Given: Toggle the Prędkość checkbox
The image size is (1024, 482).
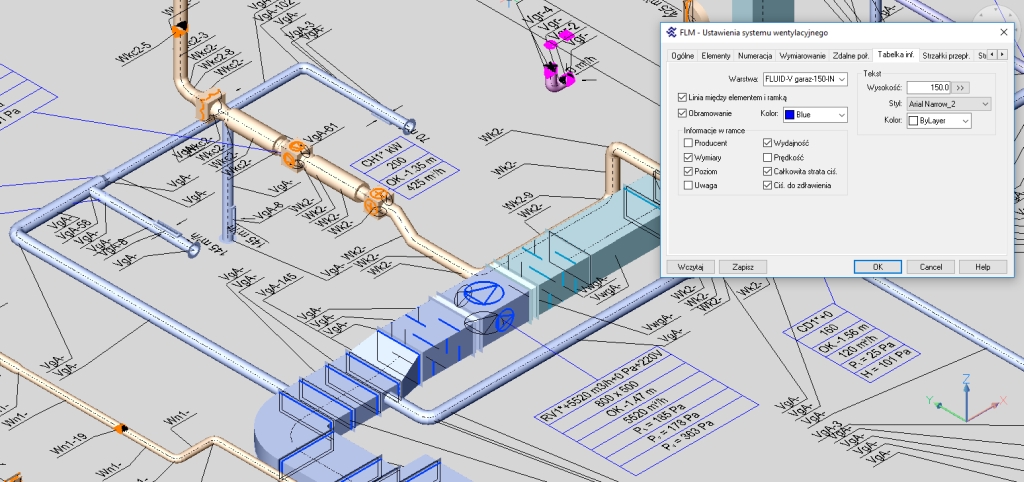Looking at the screenshot, I should 767,158.
